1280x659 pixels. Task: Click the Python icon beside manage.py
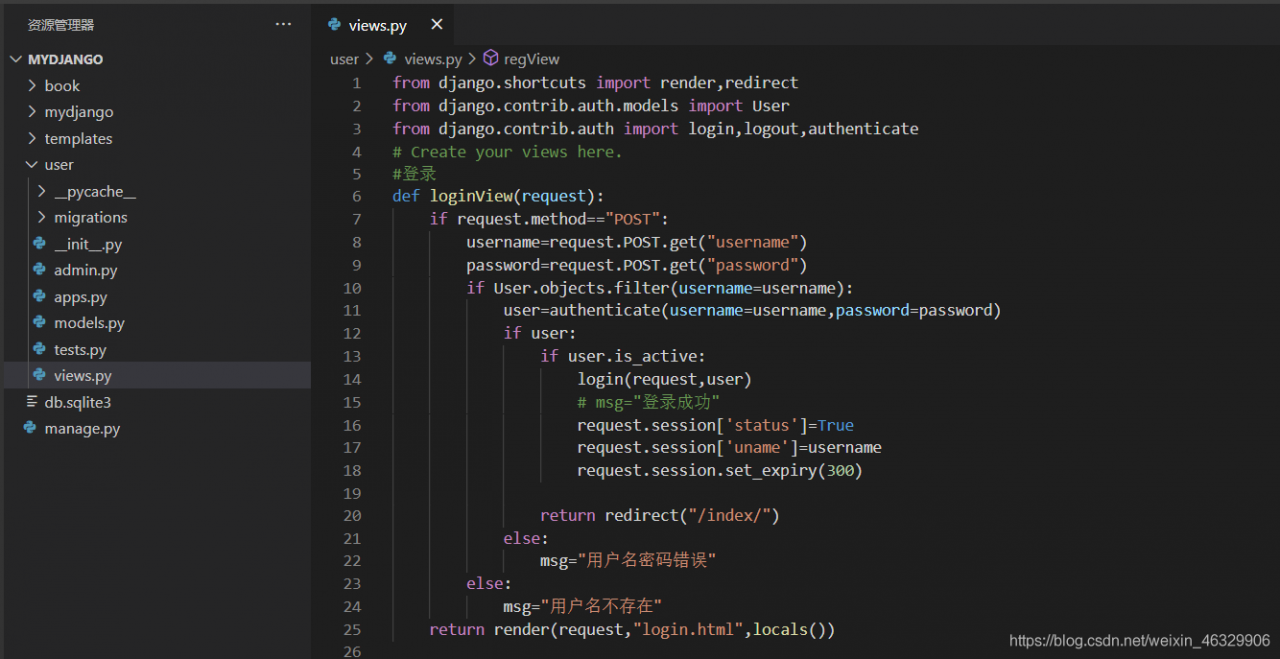coord(30,429)
